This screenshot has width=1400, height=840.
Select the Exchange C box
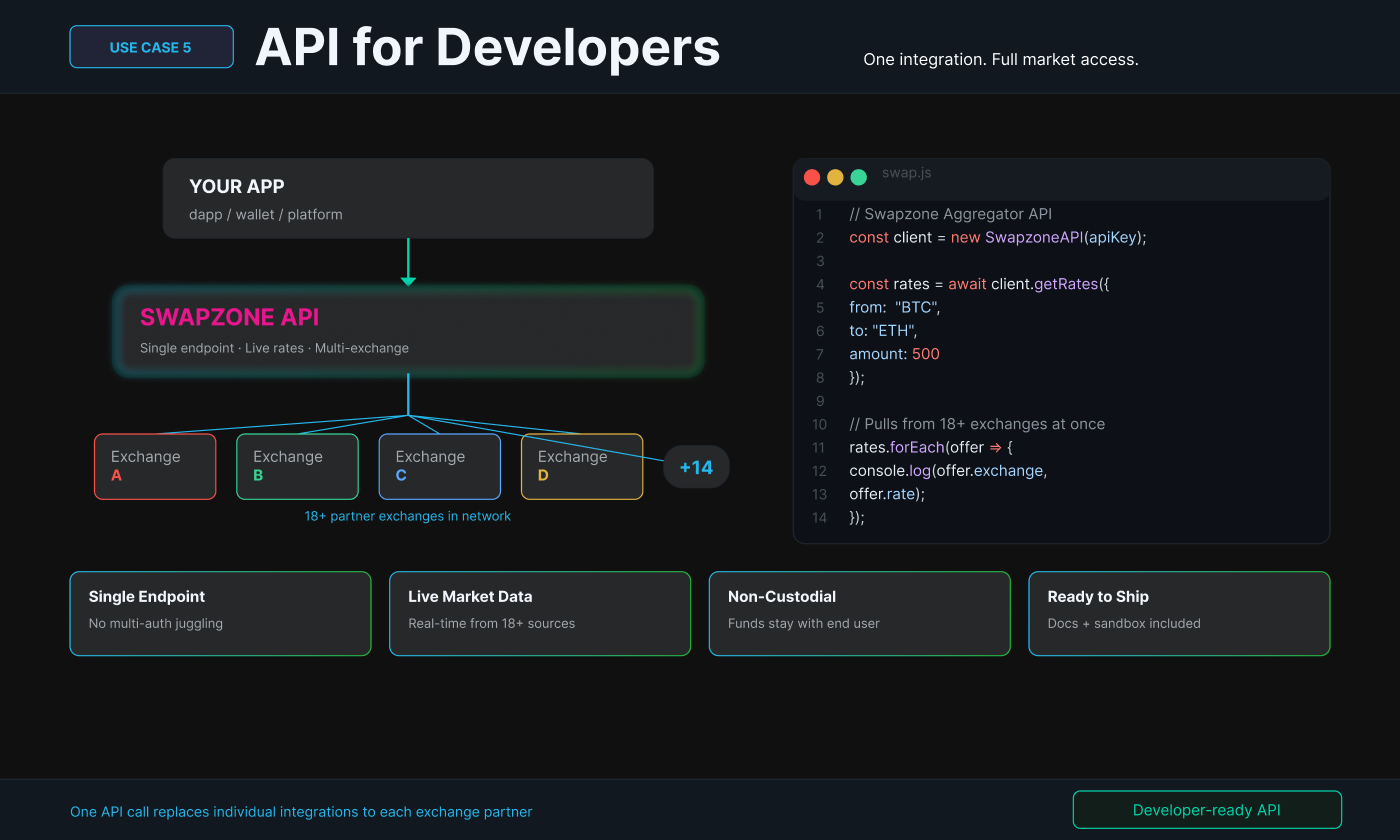[439, 466]
